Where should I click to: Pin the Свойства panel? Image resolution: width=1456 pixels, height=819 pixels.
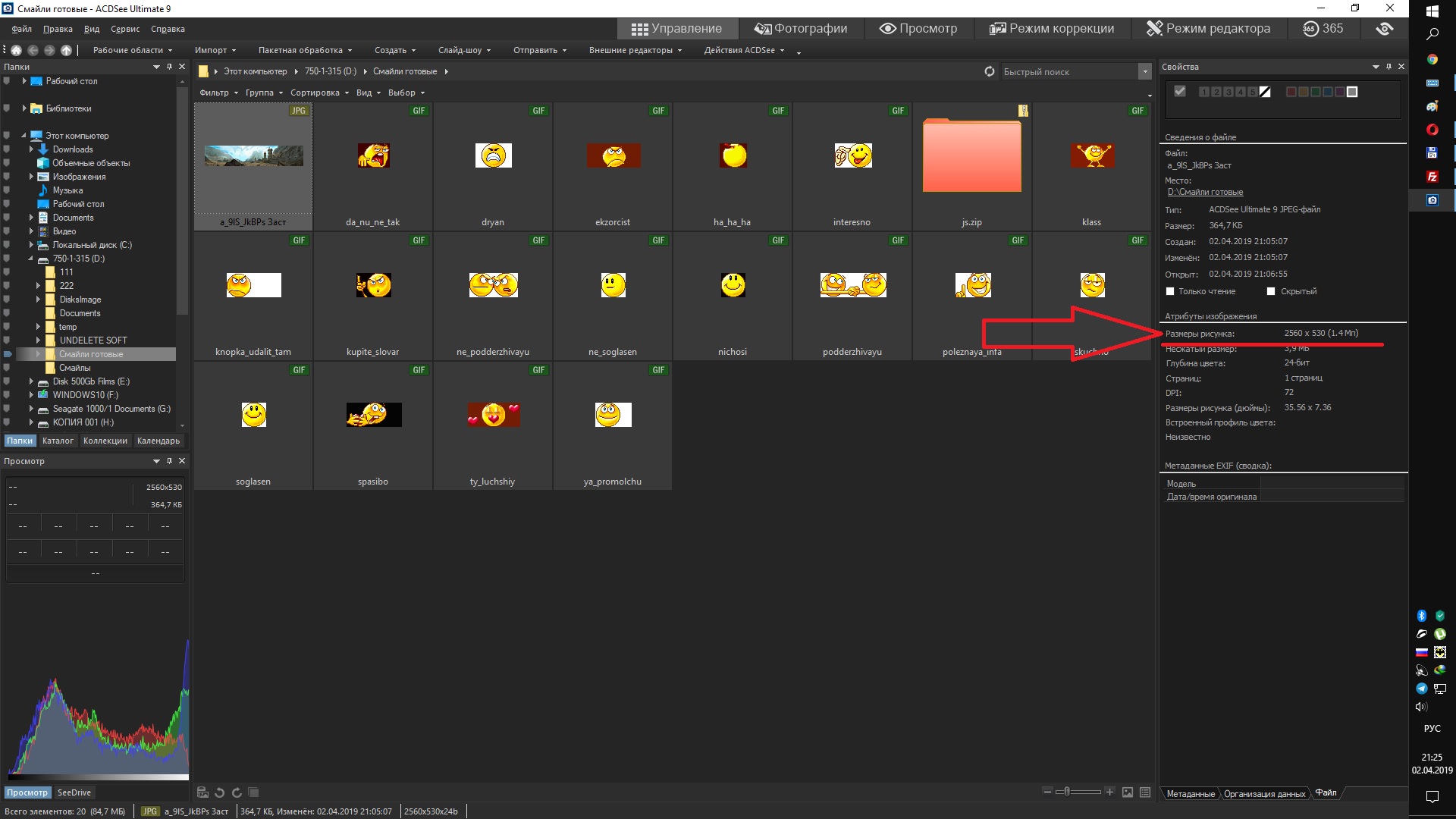(x=1389, y=67)
